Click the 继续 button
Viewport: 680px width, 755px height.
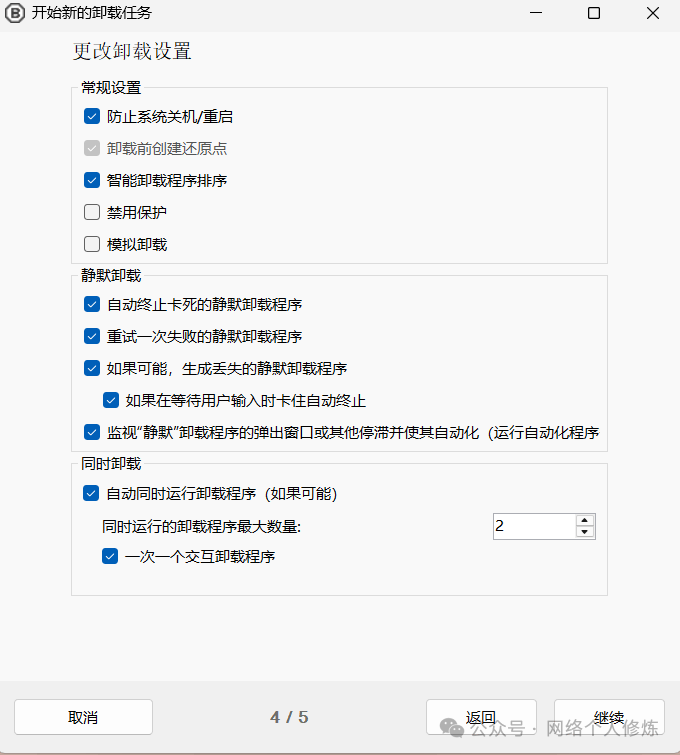pos(609,717)
